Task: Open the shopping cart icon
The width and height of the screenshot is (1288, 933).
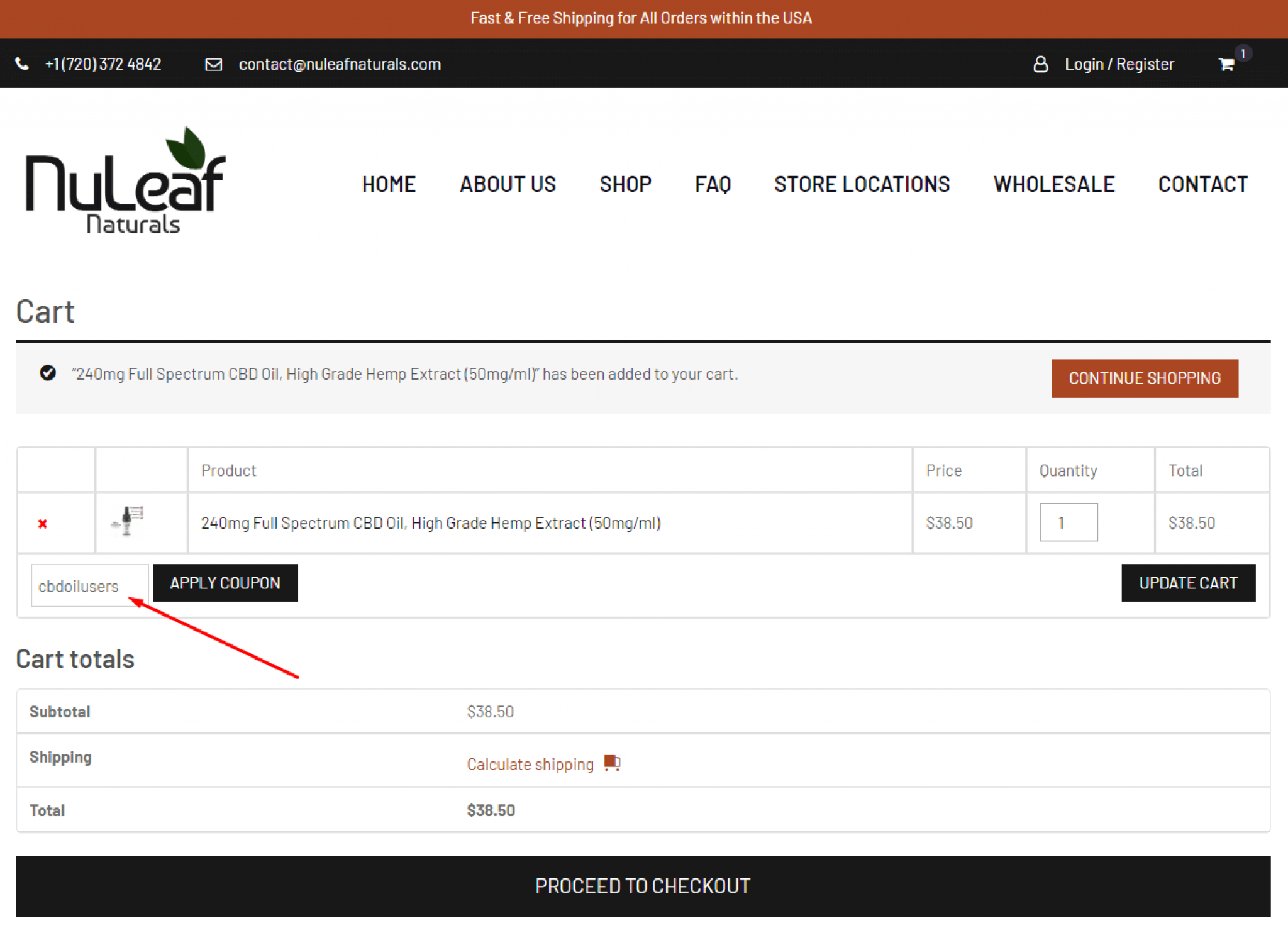Action: 1226,64
